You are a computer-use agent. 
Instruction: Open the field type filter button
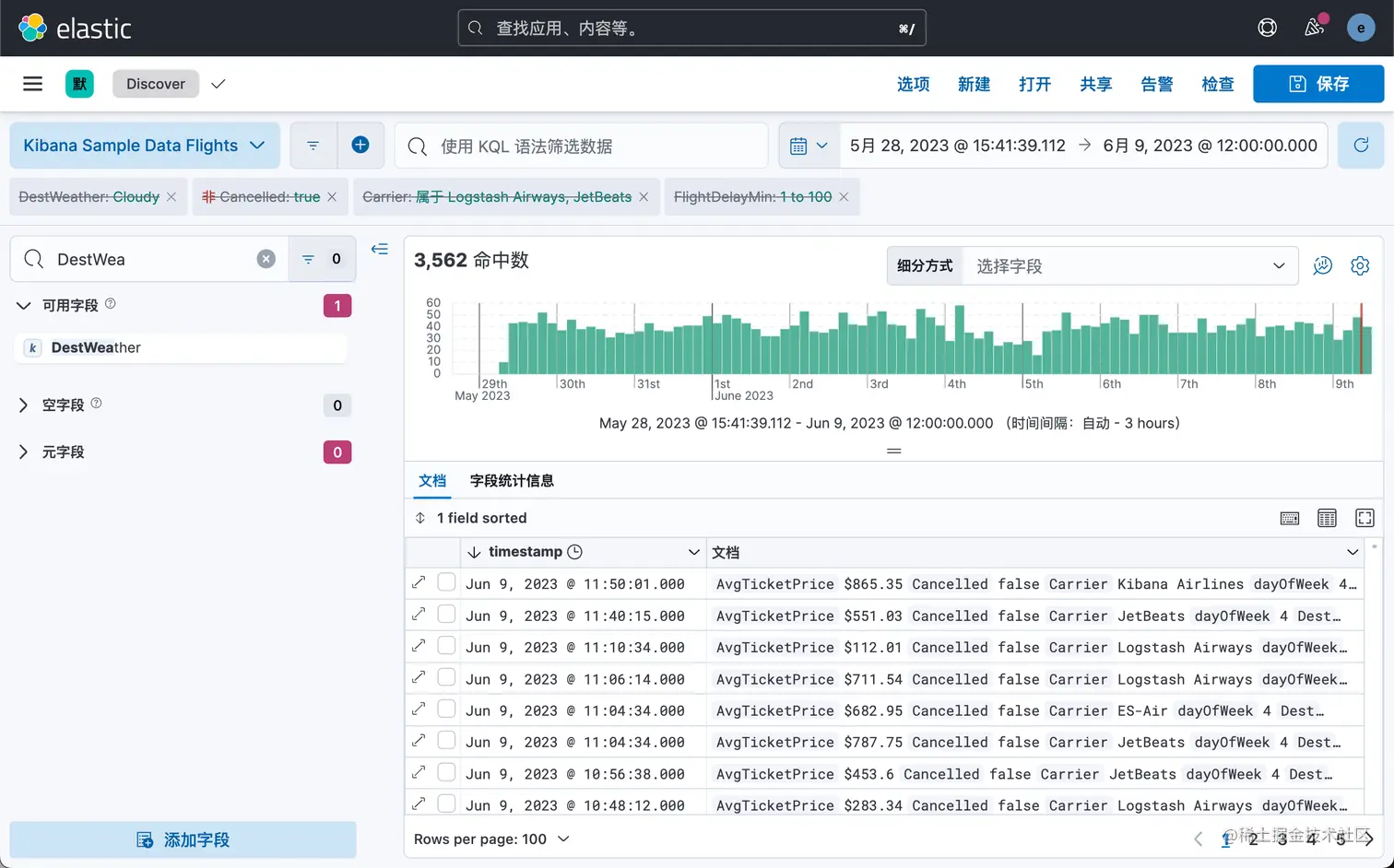coord(322,259)
